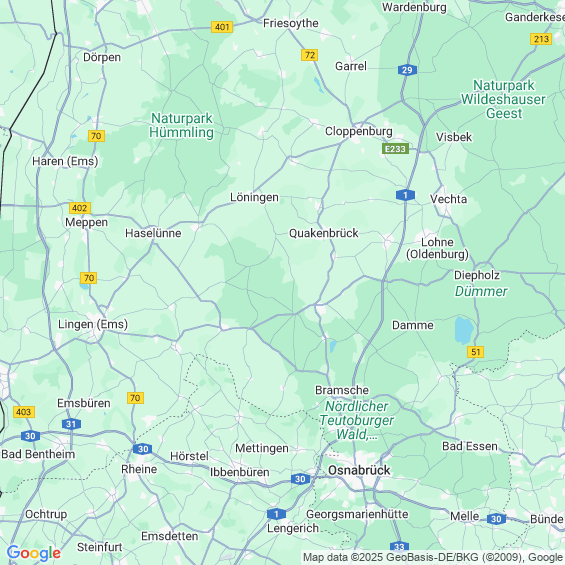Screen dimensions: 565x565
Task: Click the Naturpark Wildeshauser Geest label
Action: 503,99
